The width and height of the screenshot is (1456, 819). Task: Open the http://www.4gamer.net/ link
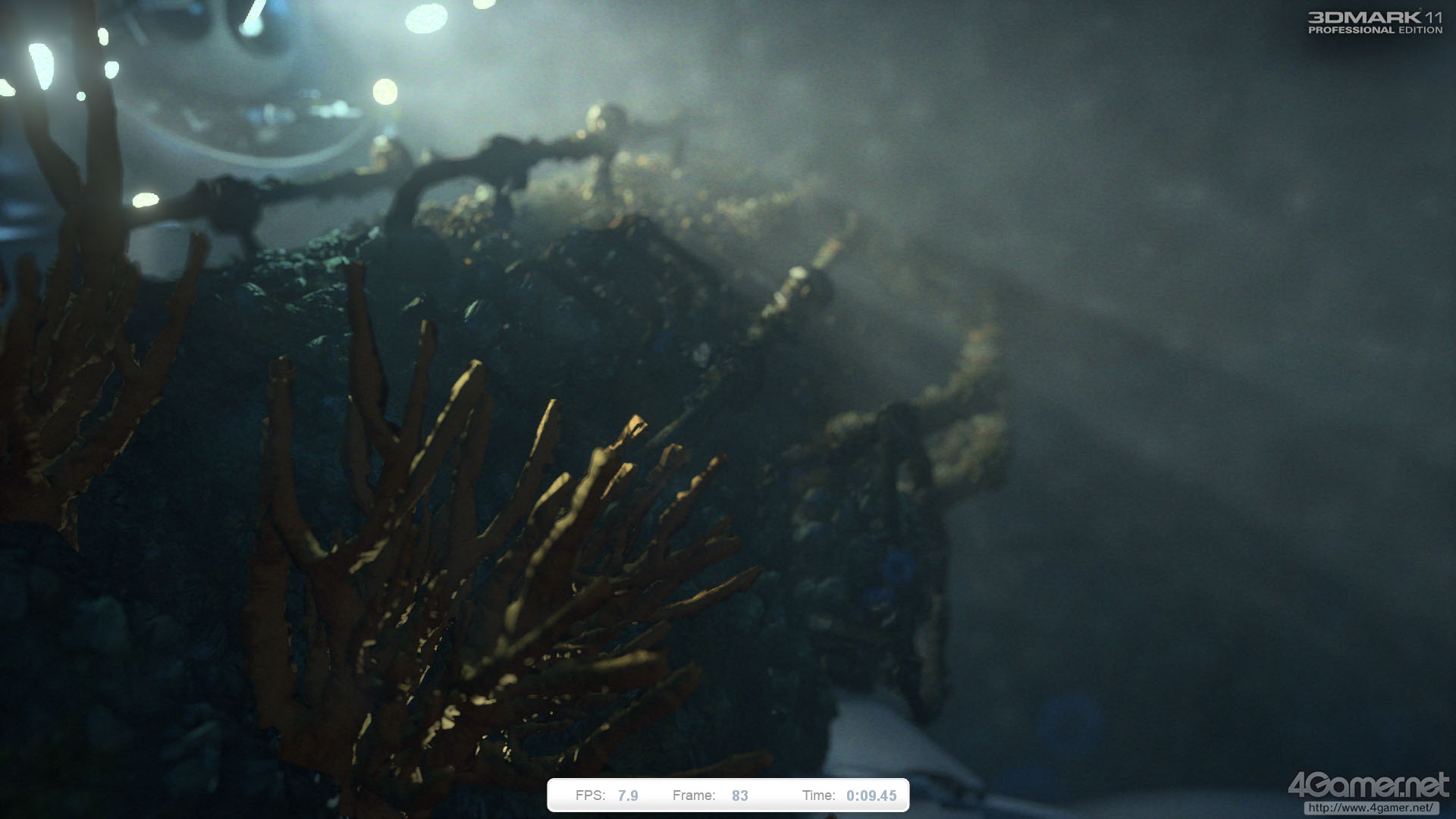tap(1370, 808)
